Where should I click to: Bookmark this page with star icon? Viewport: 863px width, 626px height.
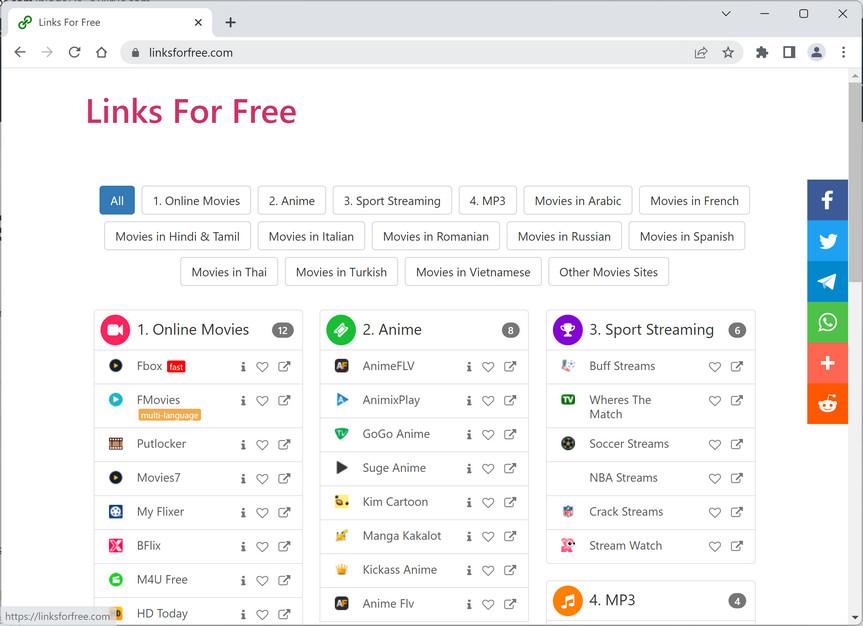click(x=728, y=52)
